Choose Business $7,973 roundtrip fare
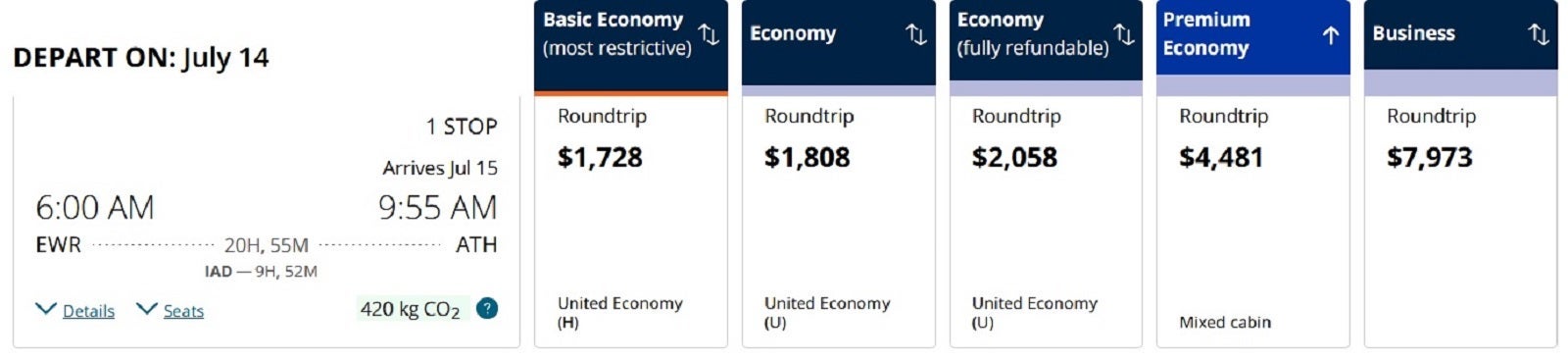This screenshot has height=361, width=1568. coord(1460,222)
